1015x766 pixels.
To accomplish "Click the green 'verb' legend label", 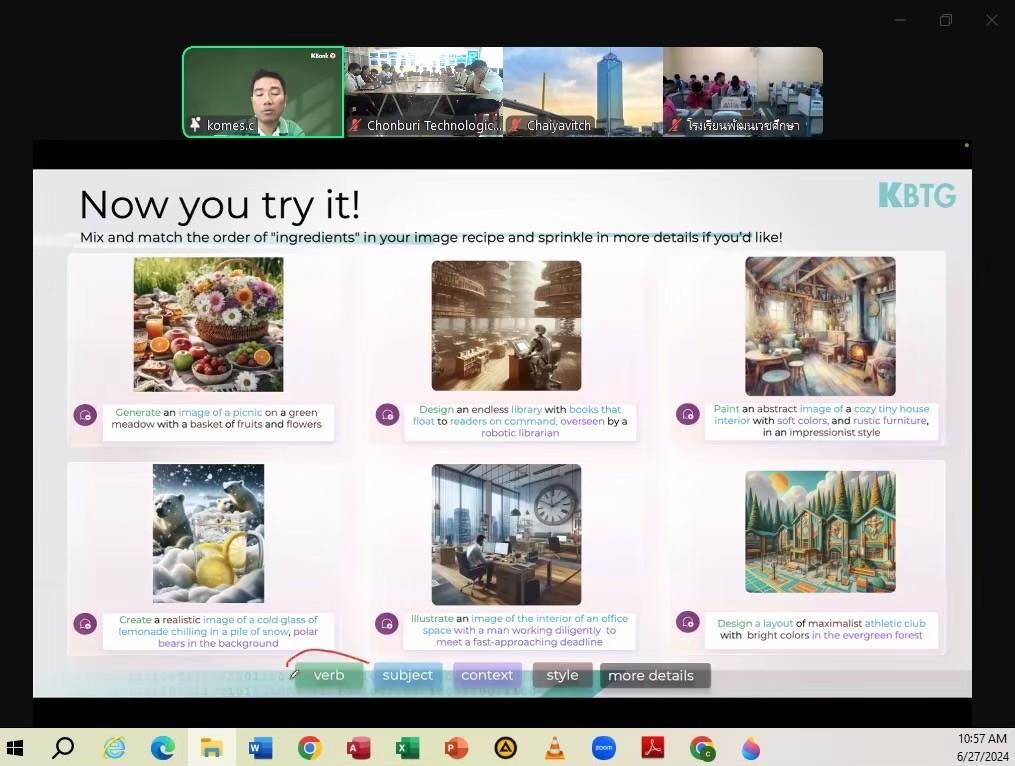I will [329, 676].
